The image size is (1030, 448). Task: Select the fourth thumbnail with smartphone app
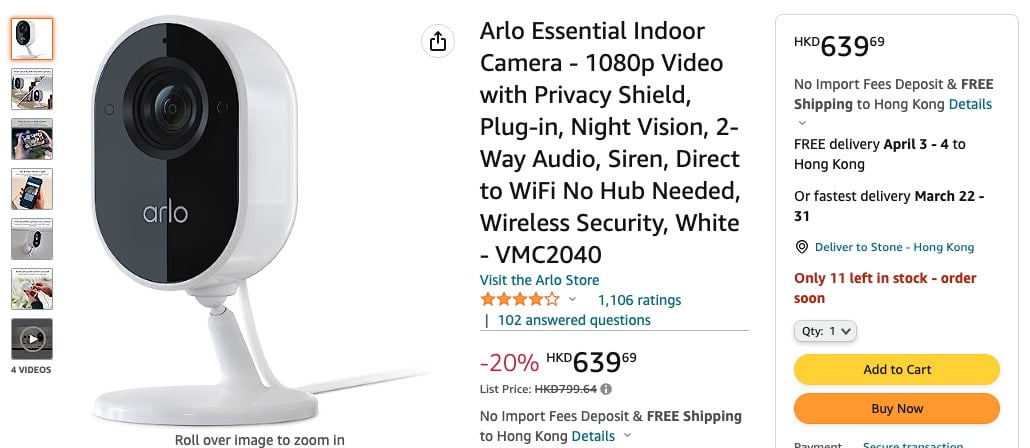pos(32,189)
